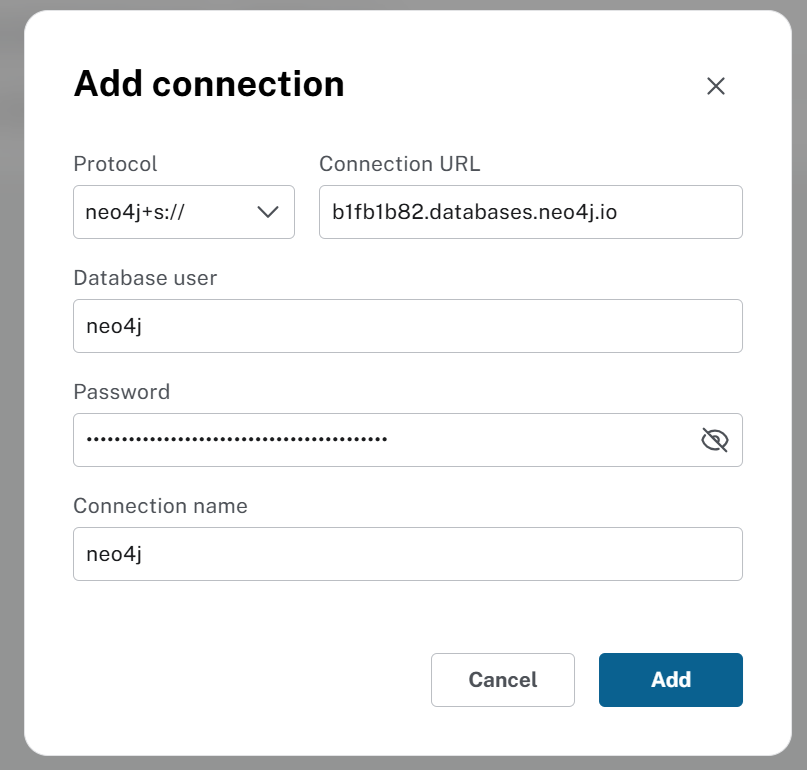Click into the Database user field

coord(408,326)
